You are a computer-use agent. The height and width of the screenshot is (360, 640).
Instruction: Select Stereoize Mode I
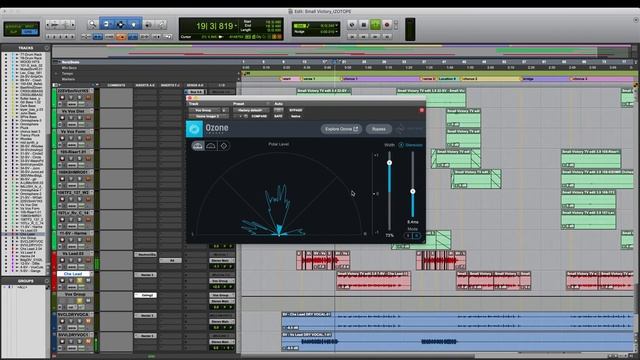click(x=408, y=236)
